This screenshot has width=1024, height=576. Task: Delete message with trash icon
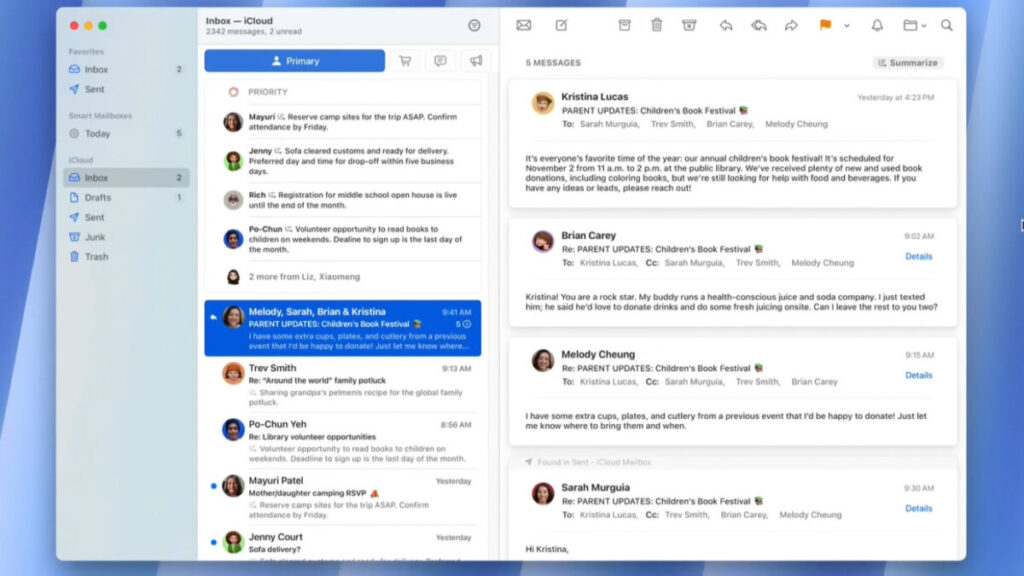click(656, 25)
